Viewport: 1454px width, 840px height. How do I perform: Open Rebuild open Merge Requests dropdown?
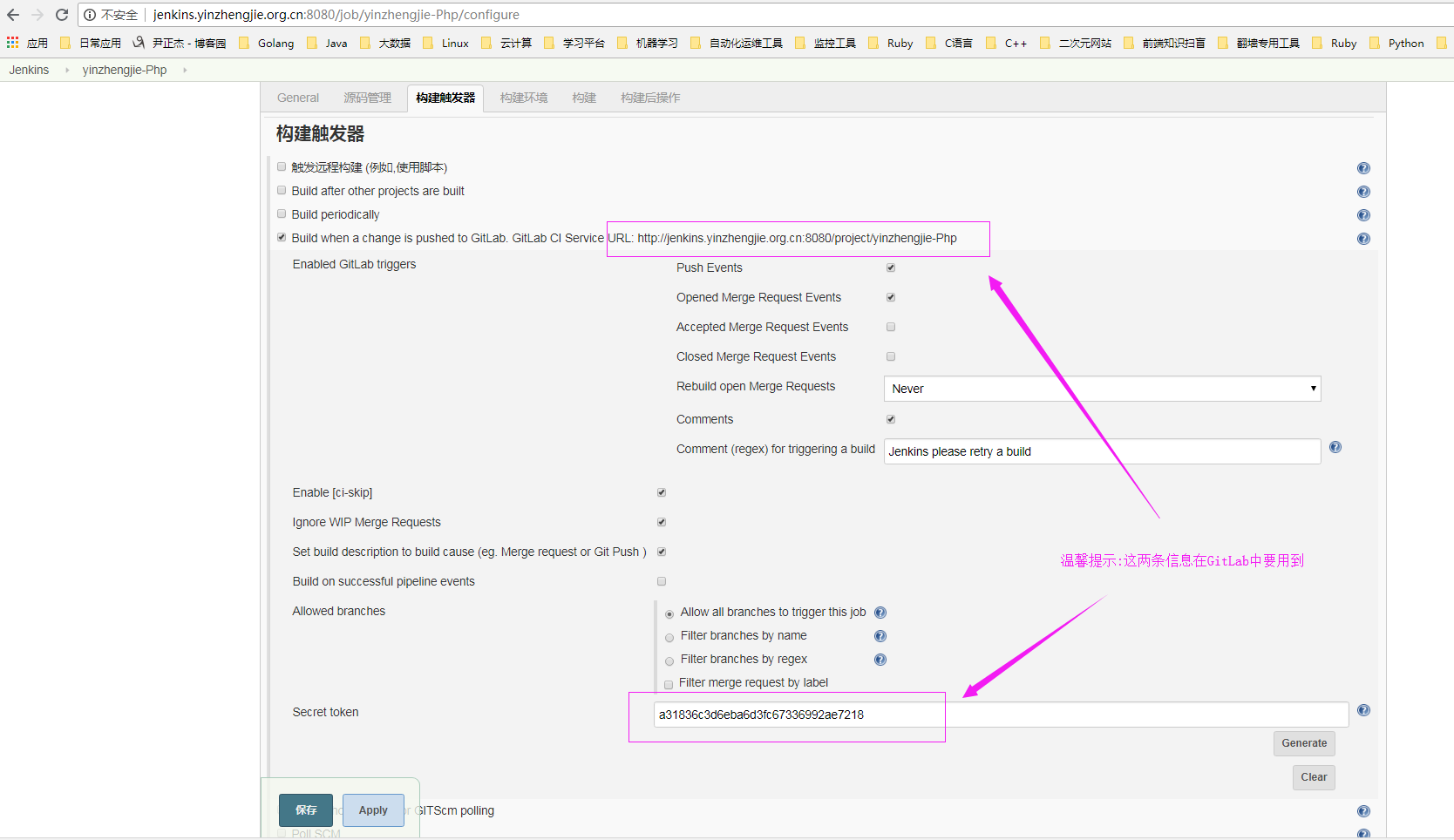click(x=1102, y=389)
